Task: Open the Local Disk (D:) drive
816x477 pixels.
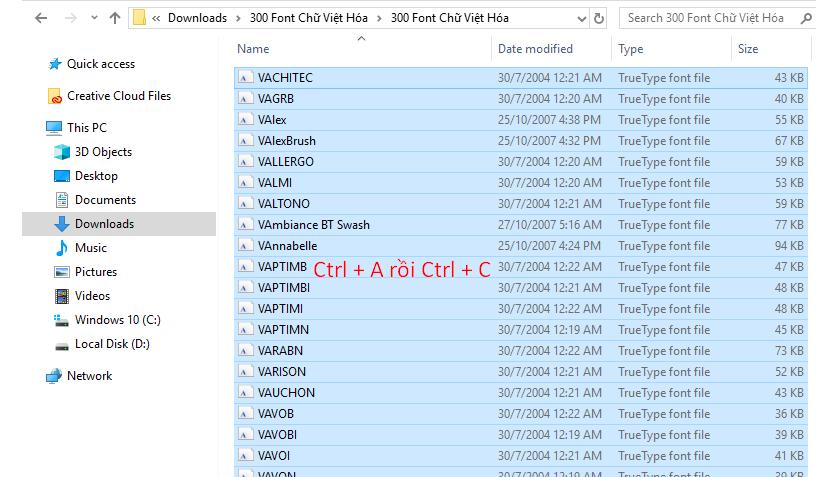Action: coord(112,344)
